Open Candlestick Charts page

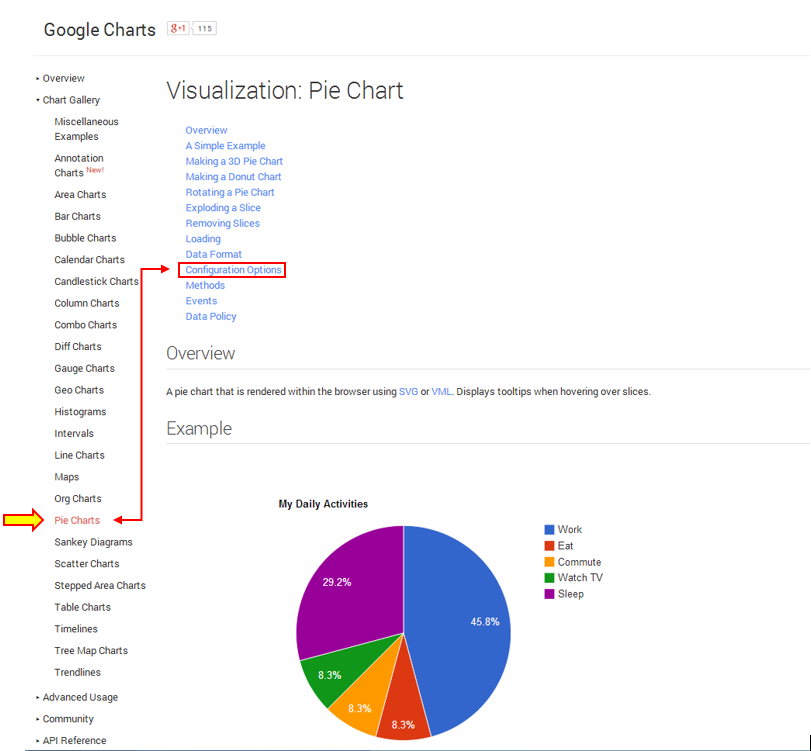[x=96, y=281]
